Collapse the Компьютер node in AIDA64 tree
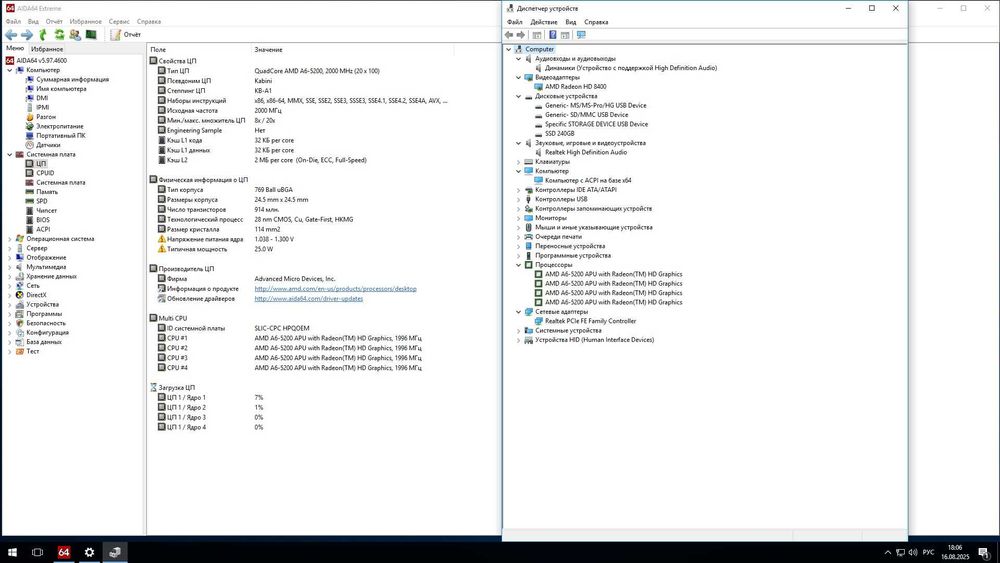 10,70
